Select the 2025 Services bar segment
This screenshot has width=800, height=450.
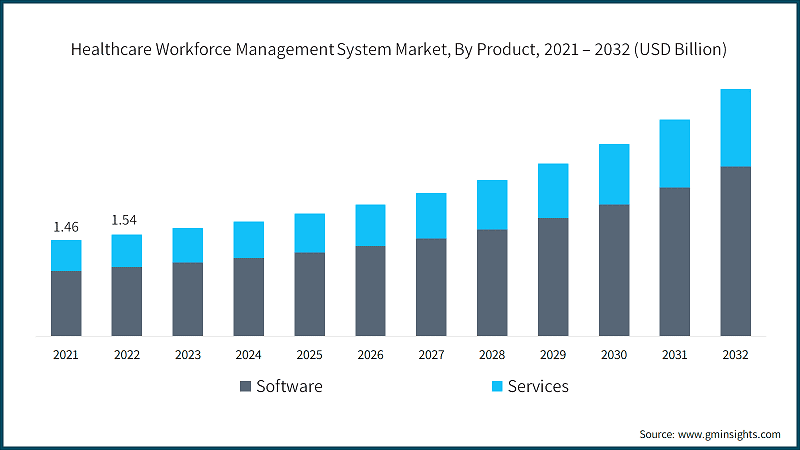309,233
